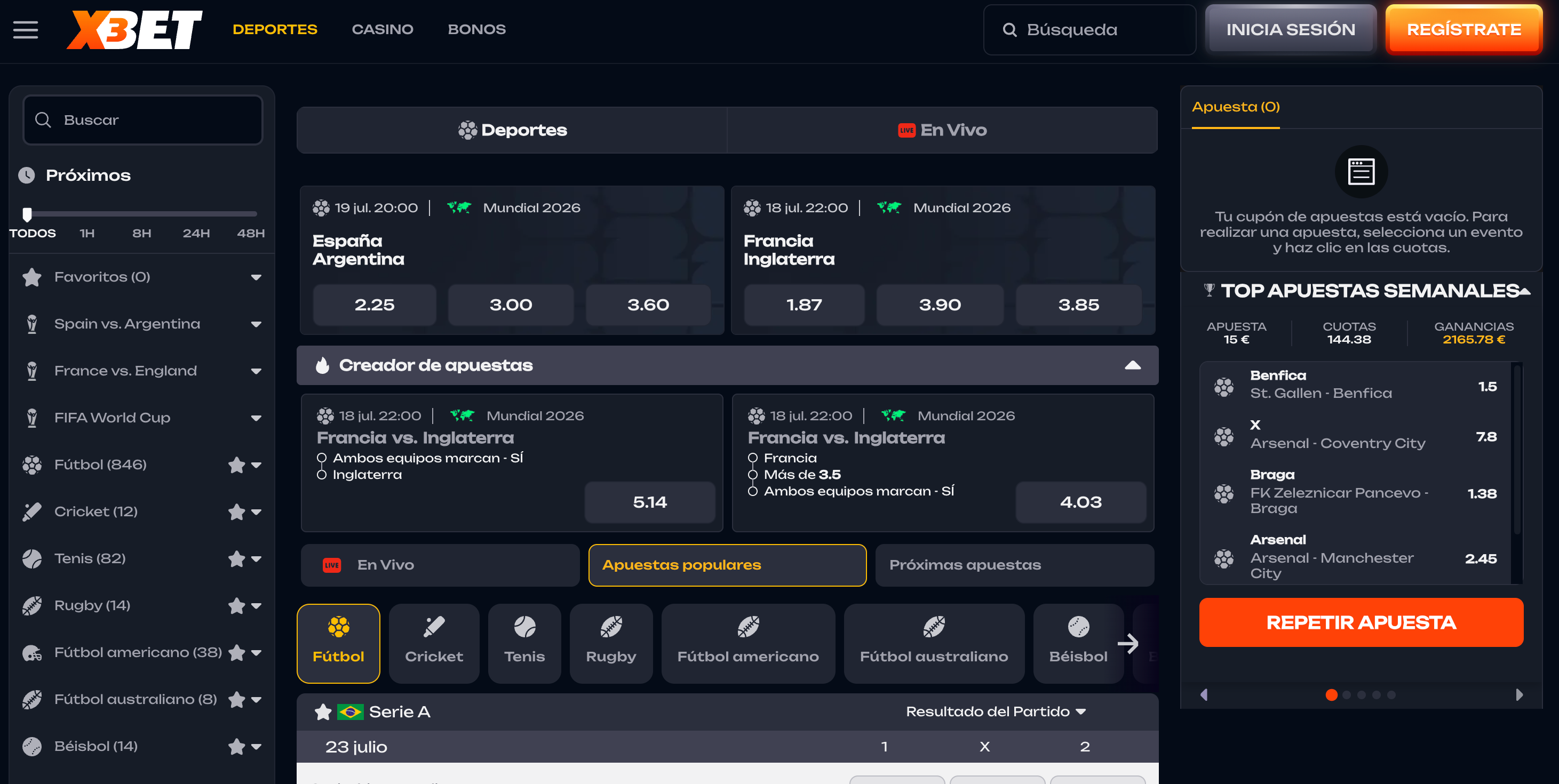This screenshot has width=1559, height=784.
Task: Collapse the Creador de apuestas panel
Action: tap(1132, 365)
